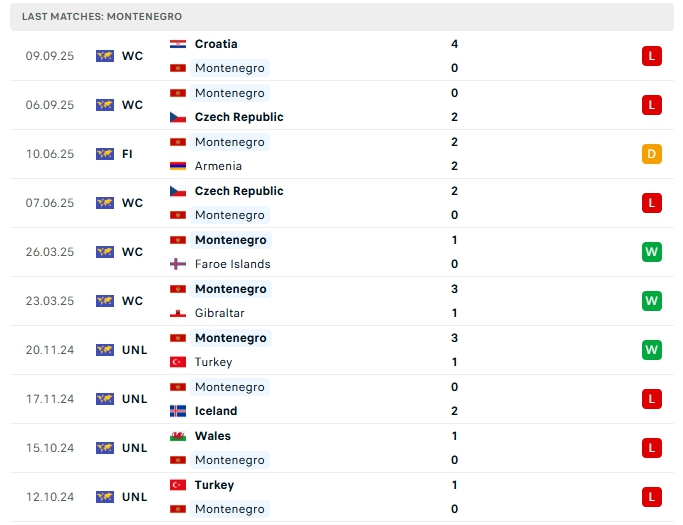This screenshot has height=525, width=683.
Task: Select the 4 score for Croatia
Action: (454, 44)
